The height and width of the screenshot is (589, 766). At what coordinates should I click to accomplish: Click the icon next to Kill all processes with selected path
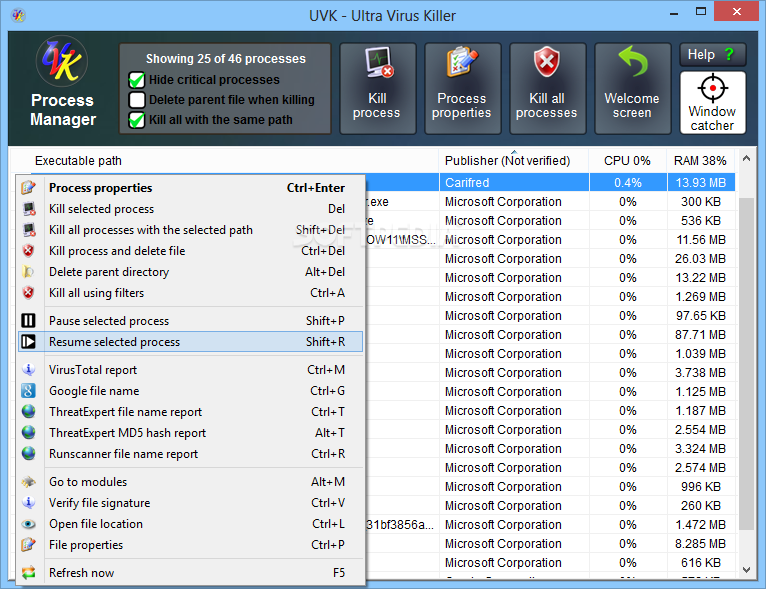[x=29, y=230]
